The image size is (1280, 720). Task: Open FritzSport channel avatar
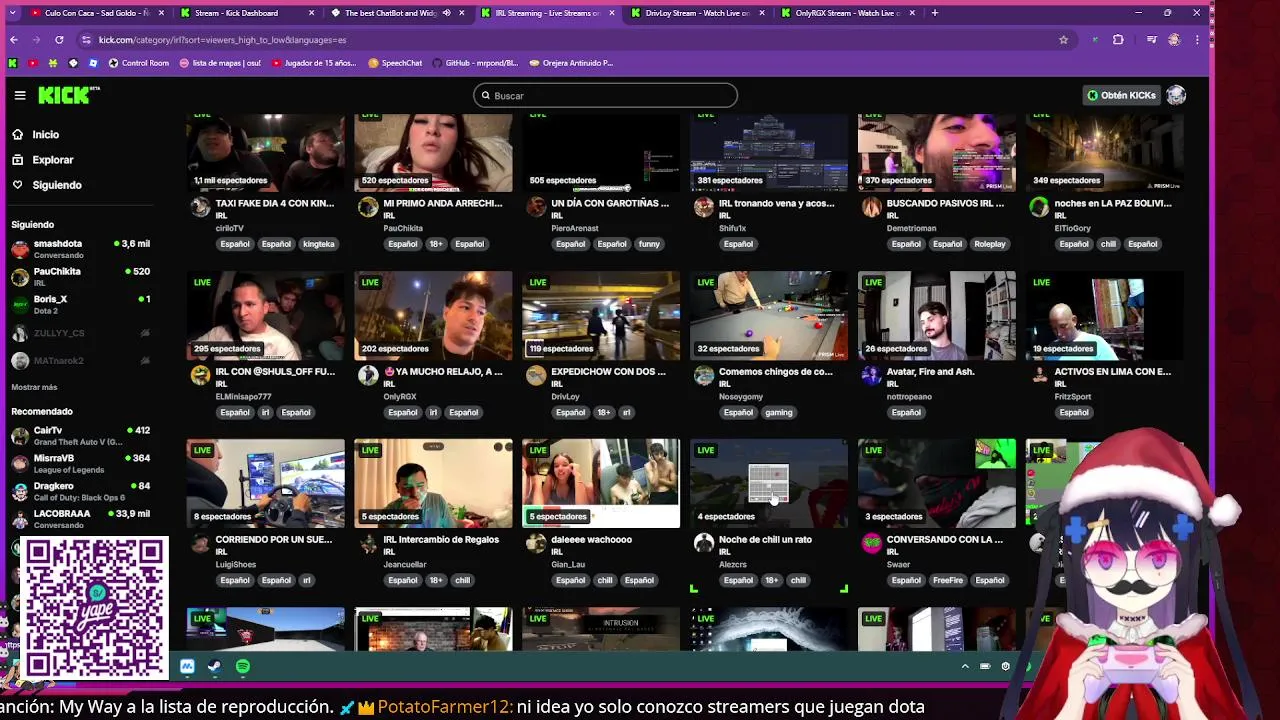pyautogui.click(x=1040, y=375)
